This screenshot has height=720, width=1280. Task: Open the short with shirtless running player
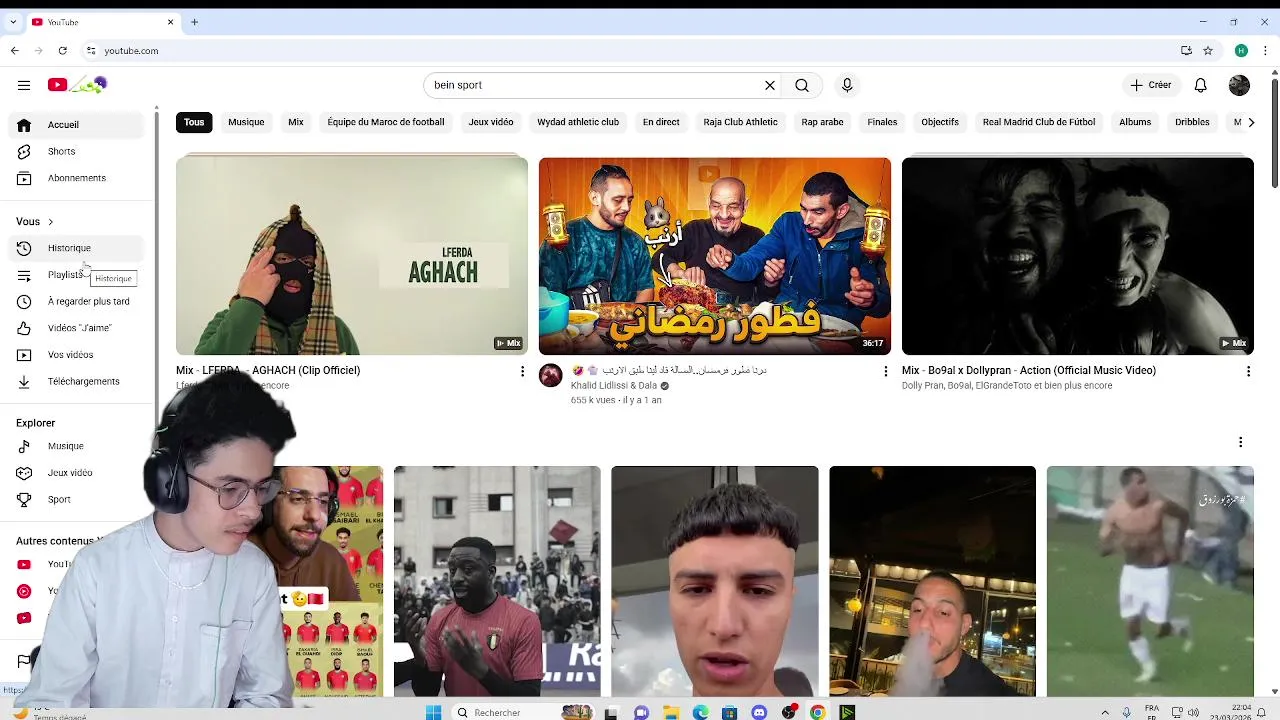(1150, 581)
